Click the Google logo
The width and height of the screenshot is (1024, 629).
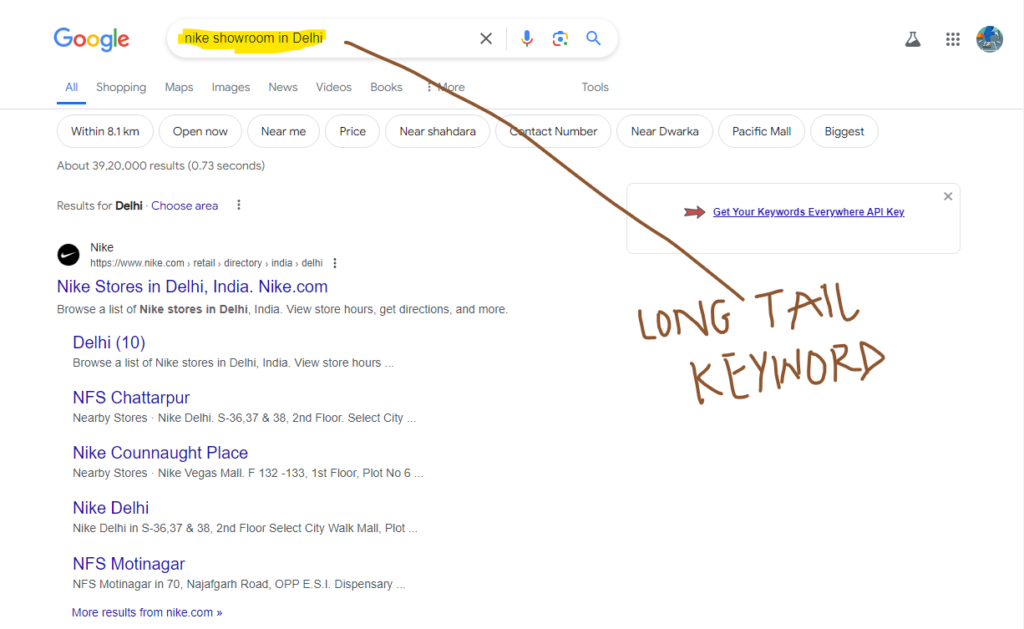click(x=91, y=39)
